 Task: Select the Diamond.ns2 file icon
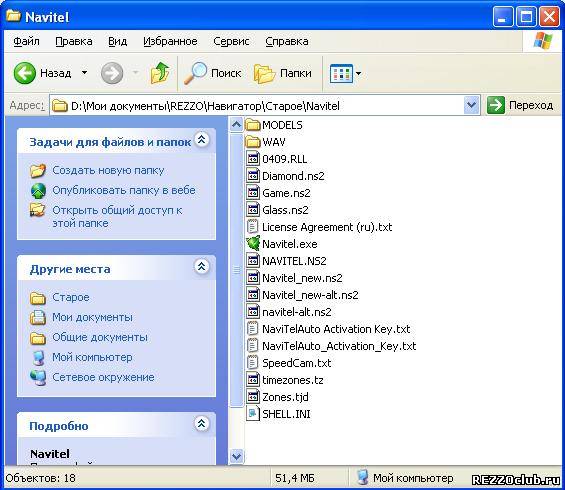(x=253, y=176)
